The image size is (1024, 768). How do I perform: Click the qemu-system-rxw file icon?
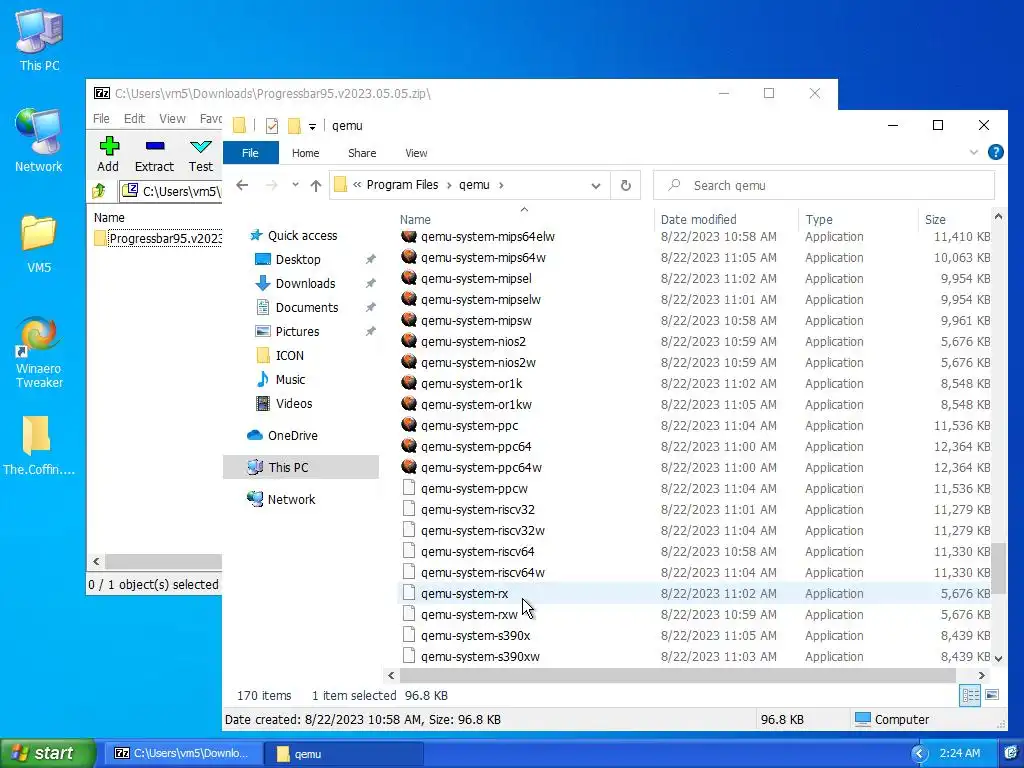[409, 614]
